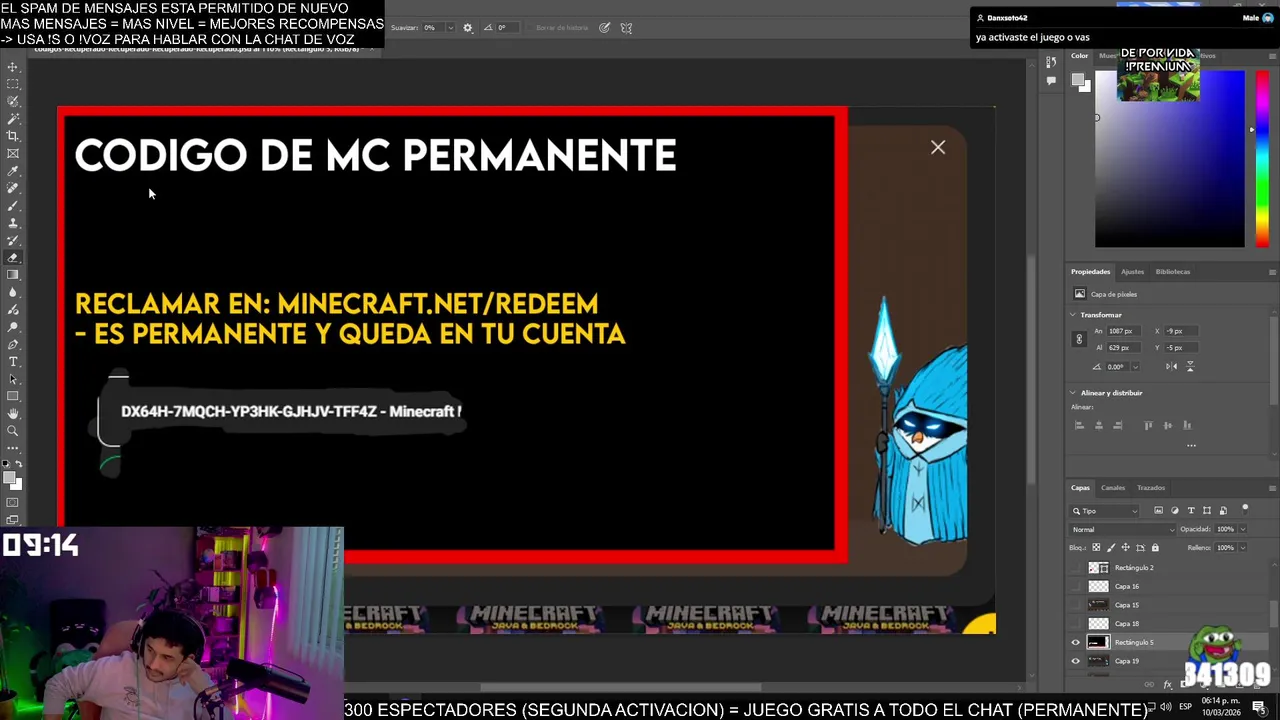Flip layer vertically in Properties panel
The width and height of the screenshot is (1280, 720).
click(1190, 366)
